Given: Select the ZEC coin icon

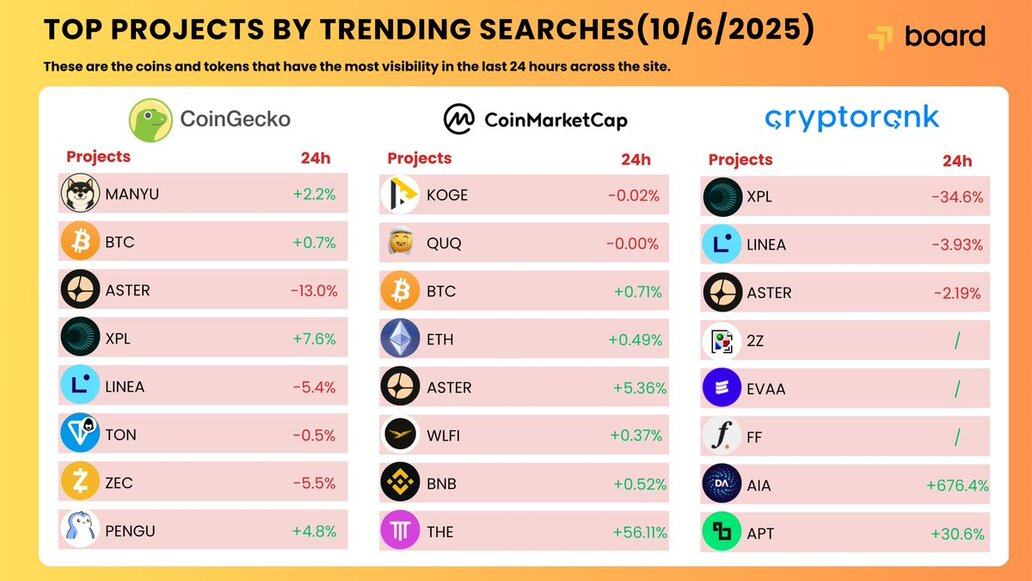Looking at the screenshot, I should click(80, 483).
